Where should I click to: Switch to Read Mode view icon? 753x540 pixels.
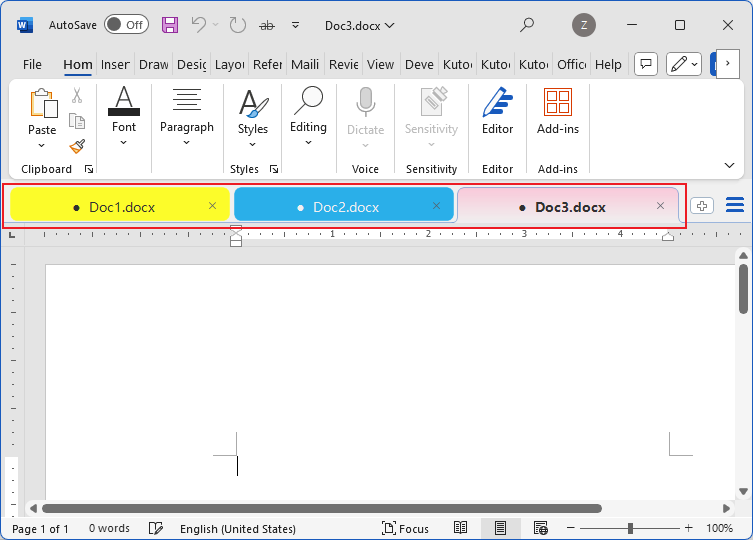(x=461, y=528)
